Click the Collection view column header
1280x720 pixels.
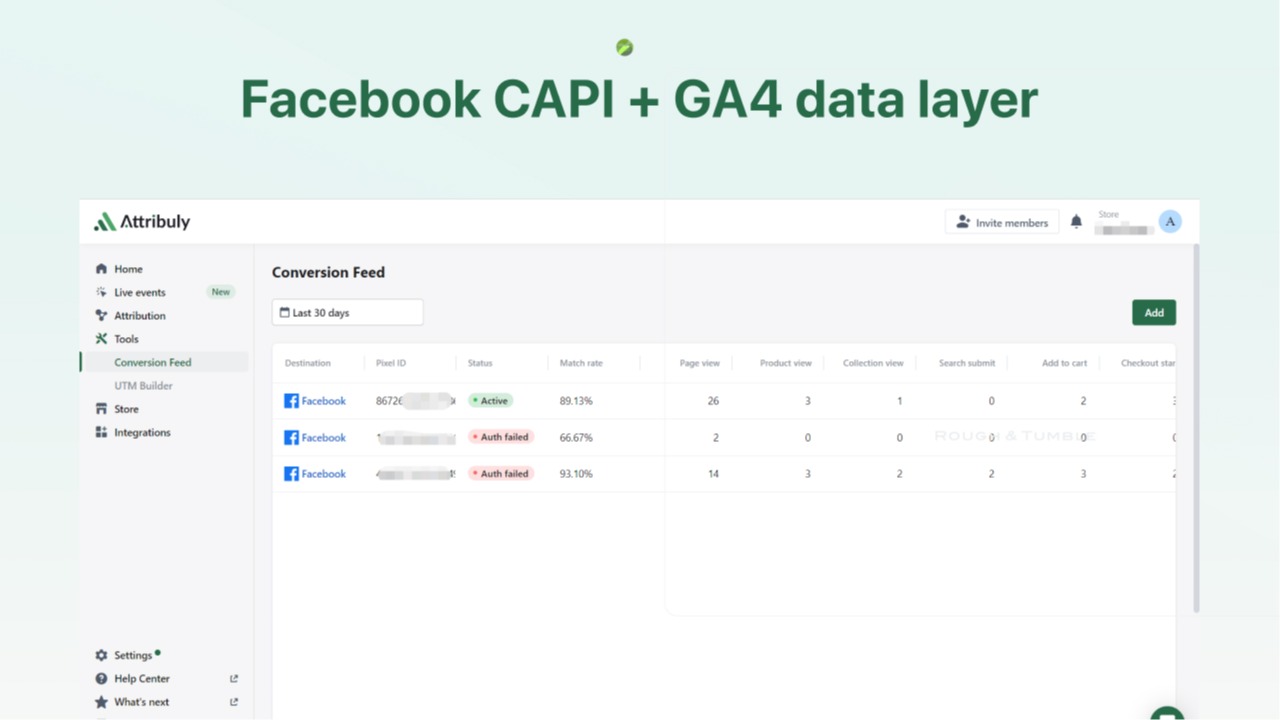pos(873,363)
